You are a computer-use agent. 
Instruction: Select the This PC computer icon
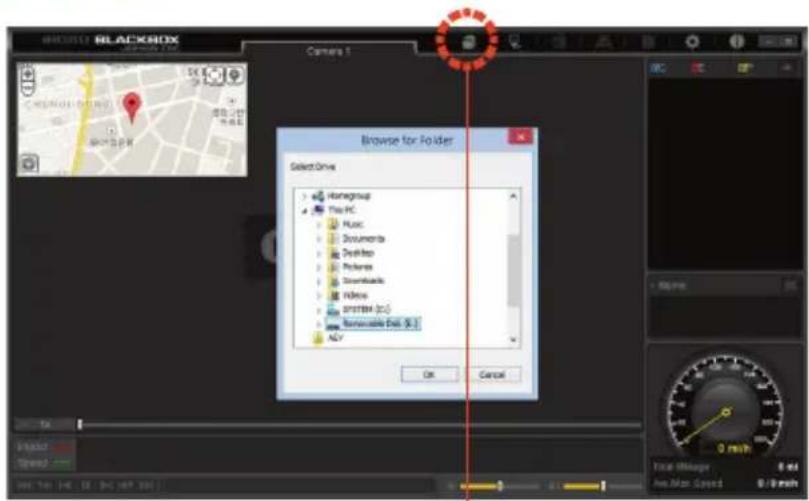pos(318,209)
